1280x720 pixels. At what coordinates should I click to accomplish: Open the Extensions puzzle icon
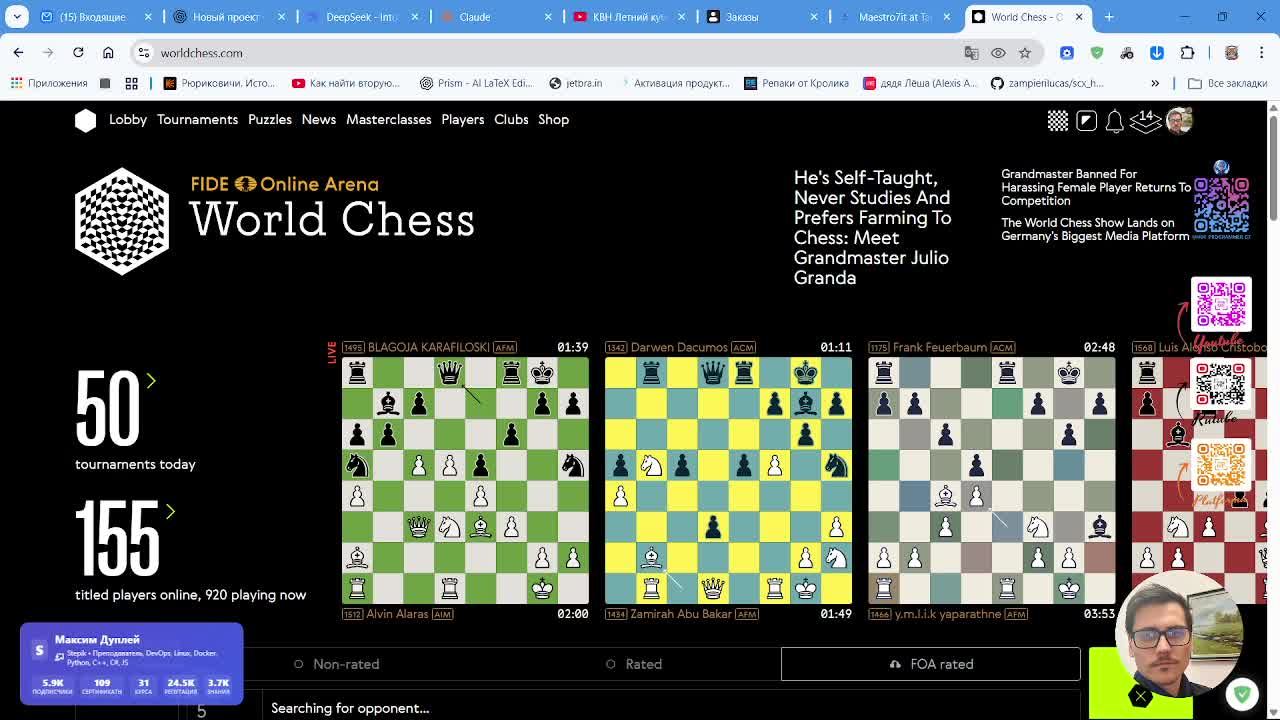pyautogui.click(x=1188, y=53)
